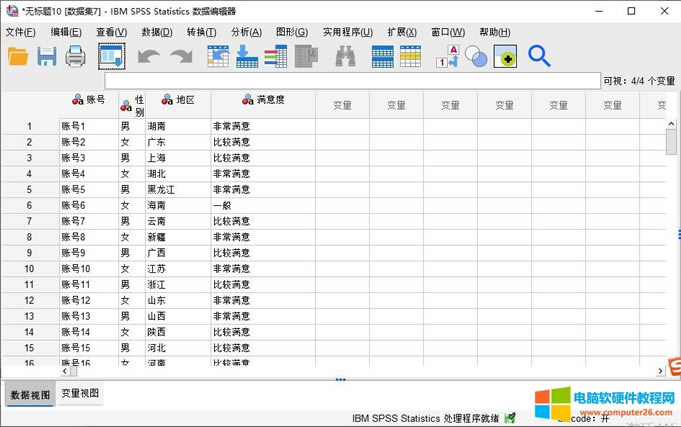Click the magnifying glass search icon
681x427 pixels.
[539, 57]
